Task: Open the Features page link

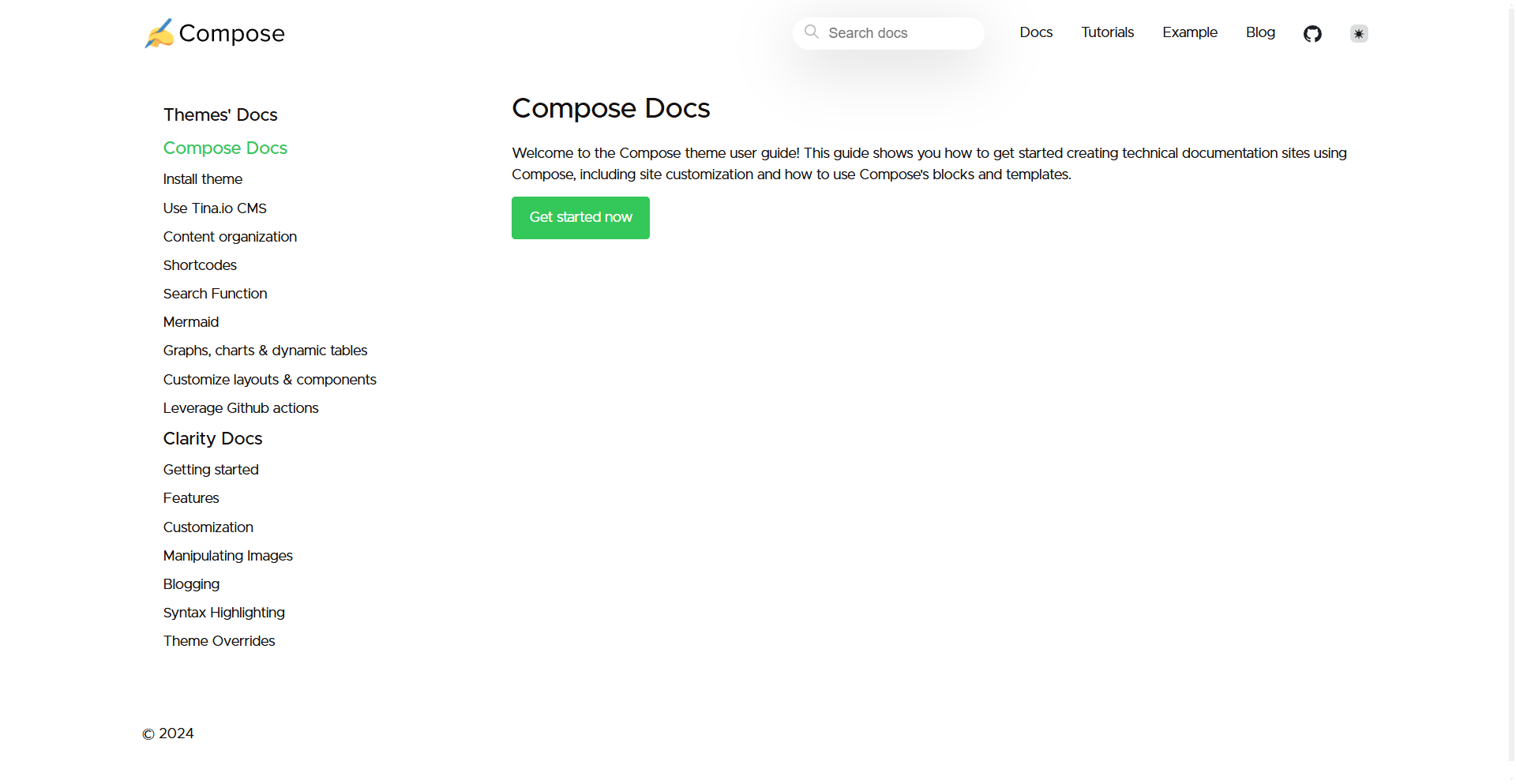Action: coord(191,498)
